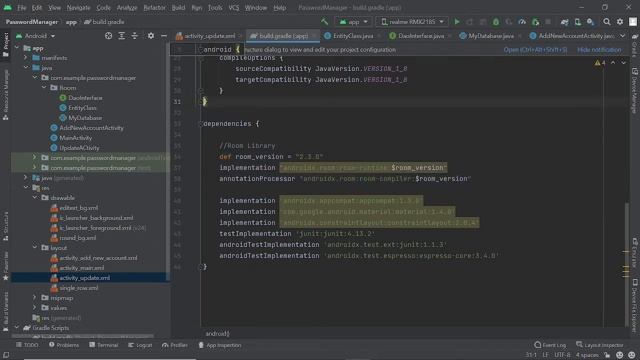Collapse the Room package node

(x=44, y=88)
